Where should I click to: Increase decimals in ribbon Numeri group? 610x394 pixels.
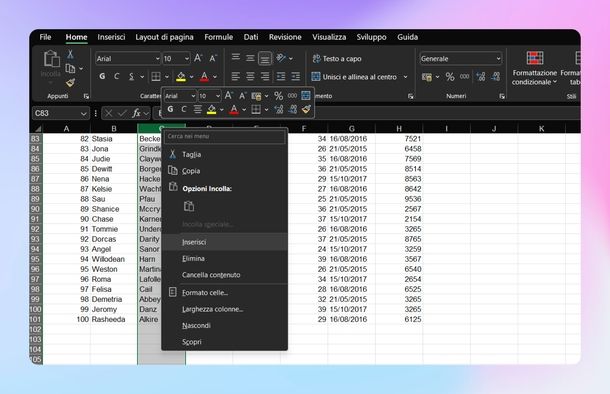pyautogui.click(x=480, y=77)
